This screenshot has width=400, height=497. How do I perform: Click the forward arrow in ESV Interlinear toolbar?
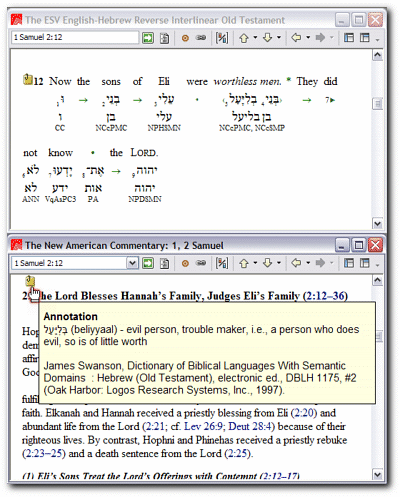pyautogui.click(x=320, y=37)
